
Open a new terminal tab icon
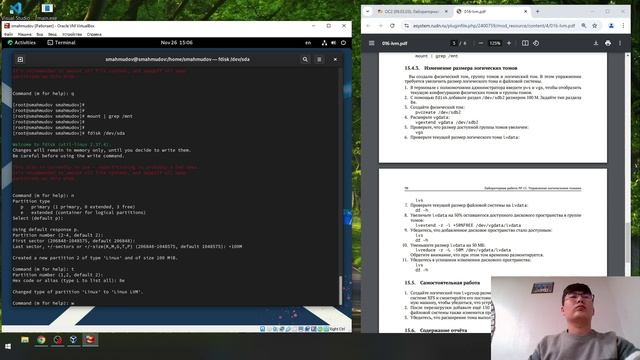[x=20, y=59]
